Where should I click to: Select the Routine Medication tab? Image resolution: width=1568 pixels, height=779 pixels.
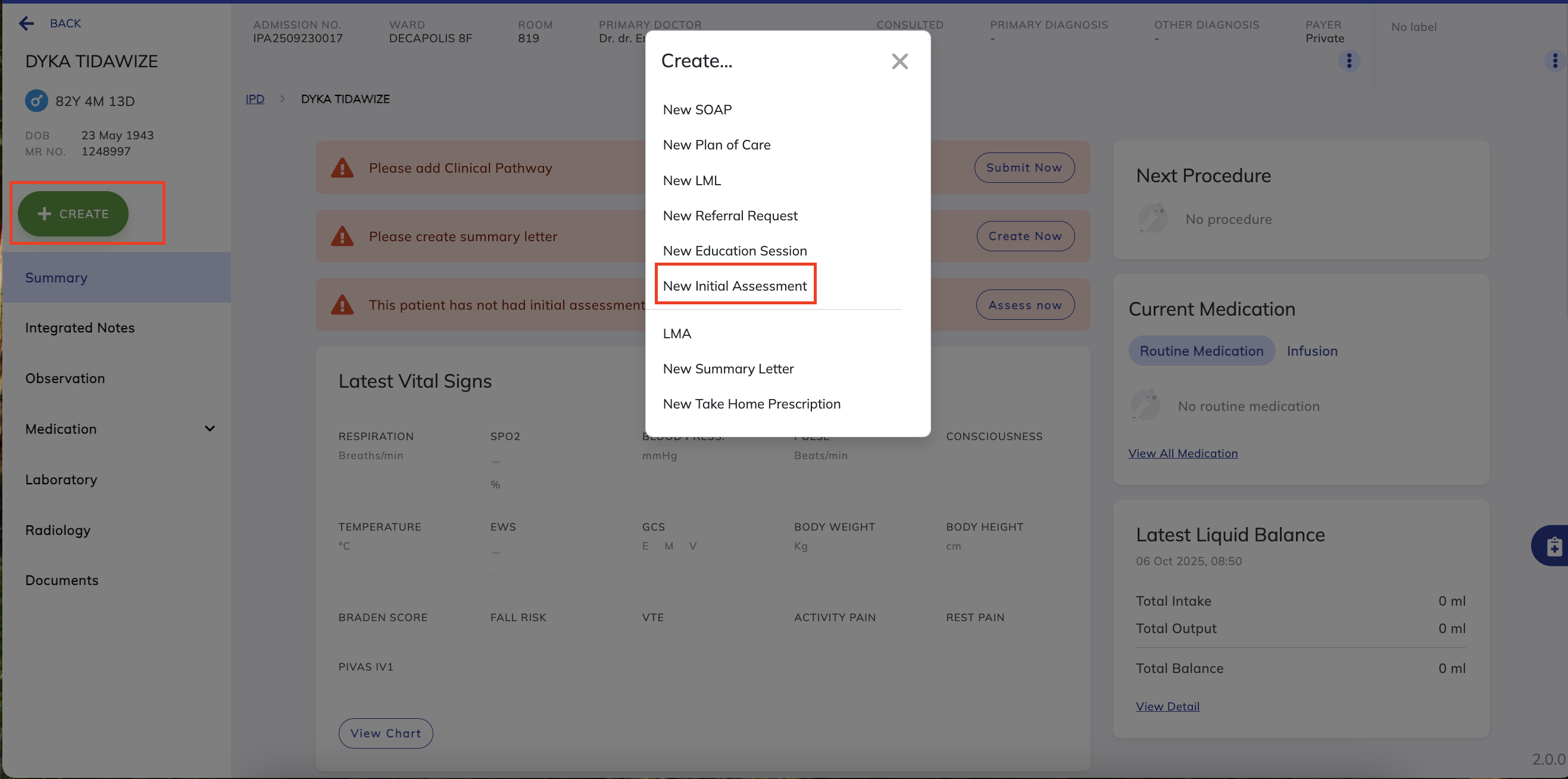click(1201, 351)
